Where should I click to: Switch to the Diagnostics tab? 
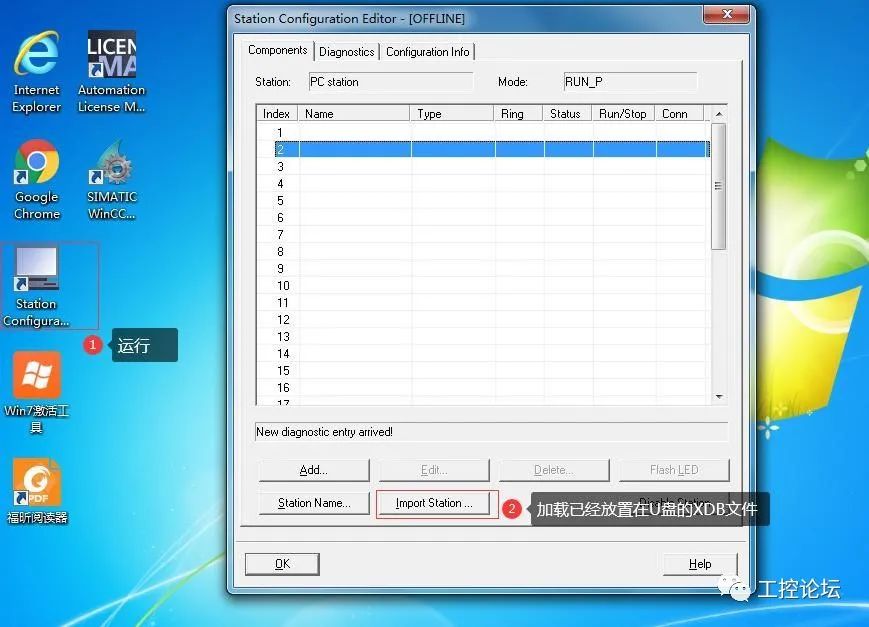tap(347, 52)
